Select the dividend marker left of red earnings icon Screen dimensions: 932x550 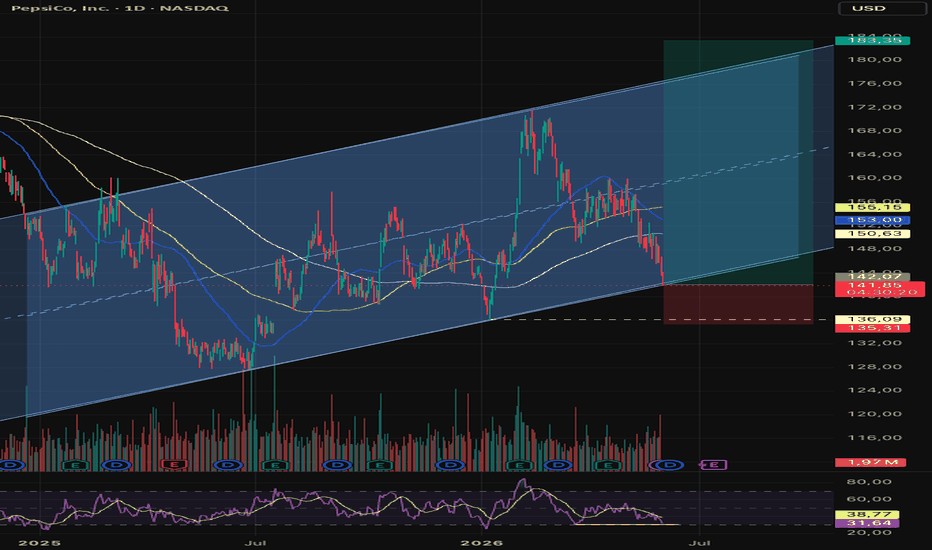tap(116, 464)
